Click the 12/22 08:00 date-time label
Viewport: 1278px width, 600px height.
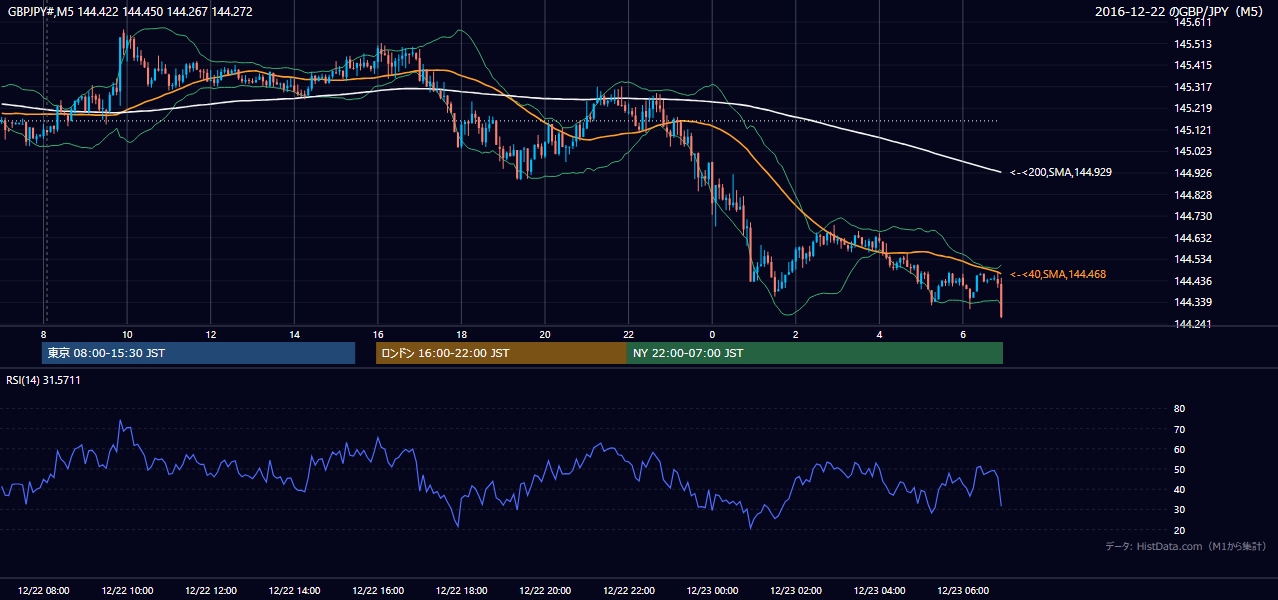point(44,591)
